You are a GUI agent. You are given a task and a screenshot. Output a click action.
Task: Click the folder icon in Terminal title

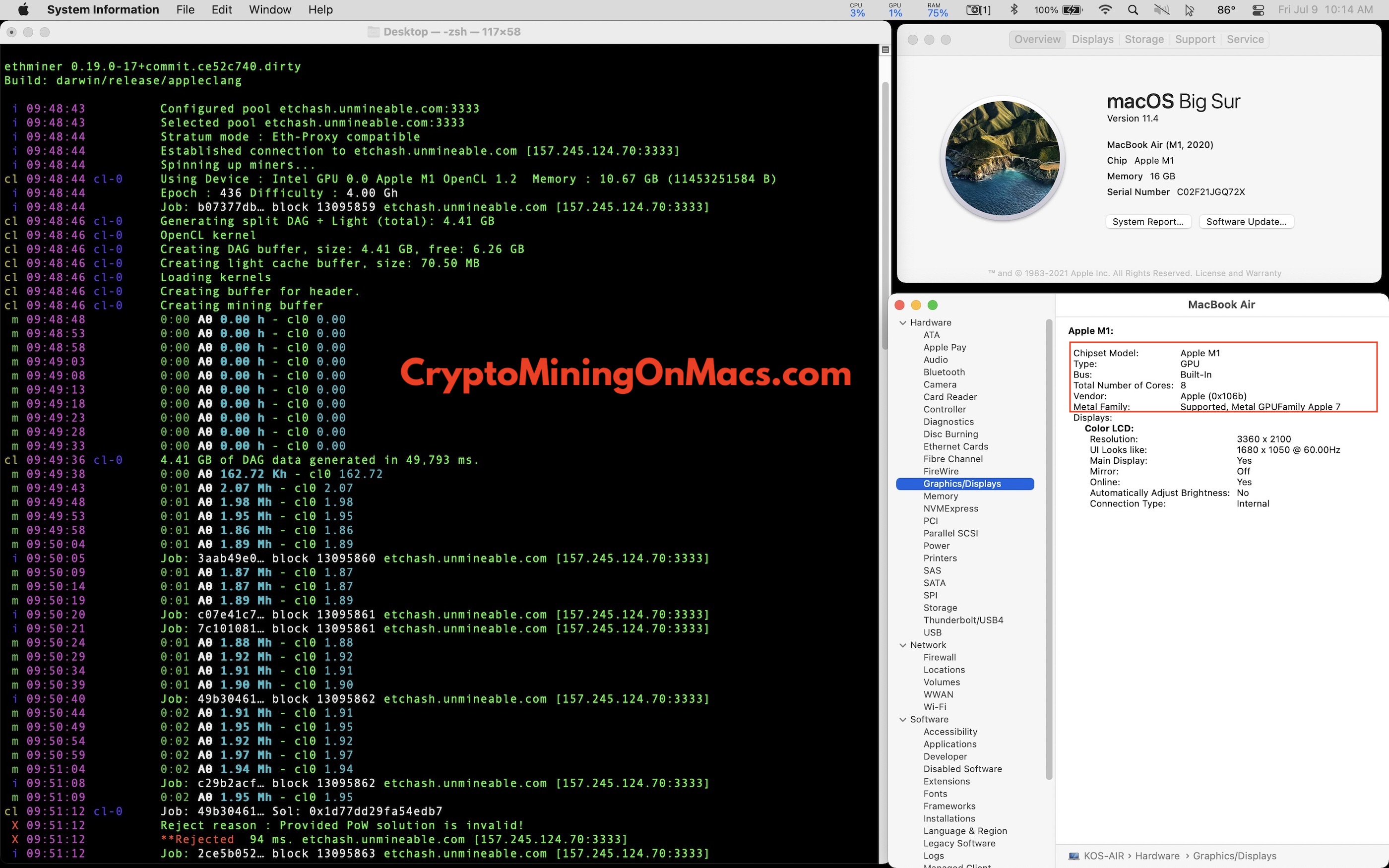click(373, 32)
